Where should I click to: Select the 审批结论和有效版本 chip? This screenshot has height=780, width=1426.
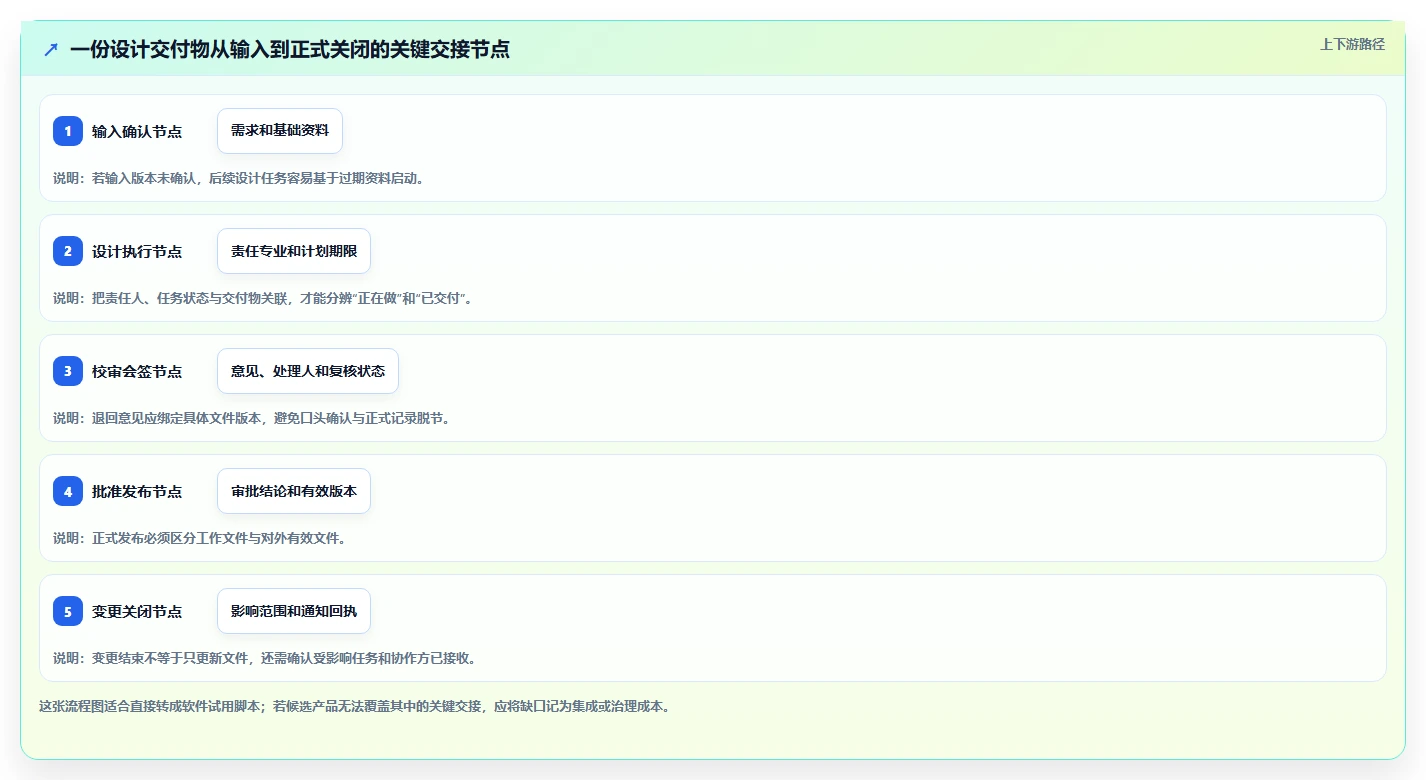[x=294, y=491]
